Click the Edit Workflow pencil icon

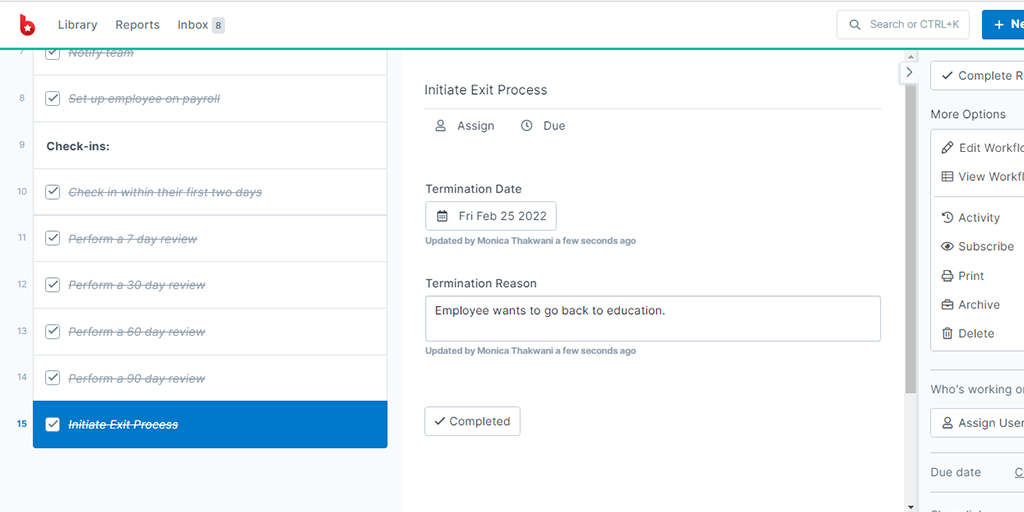point(947,148)
